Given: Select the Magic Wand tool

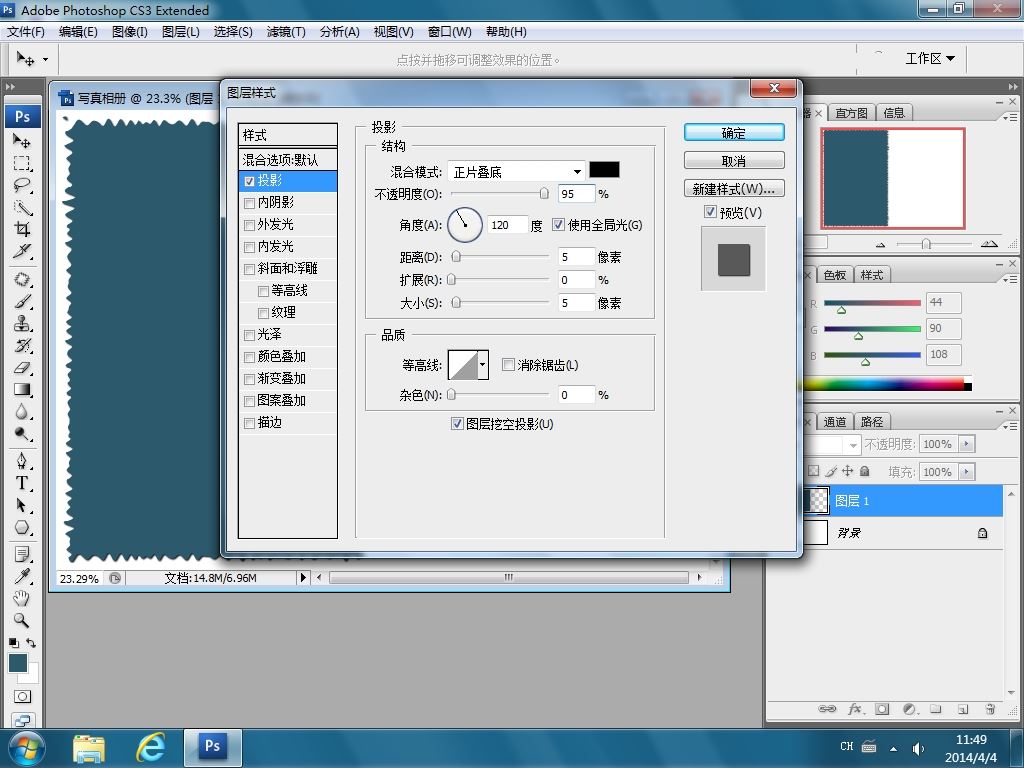Looking at the screenshot, I should coord(22,208).
